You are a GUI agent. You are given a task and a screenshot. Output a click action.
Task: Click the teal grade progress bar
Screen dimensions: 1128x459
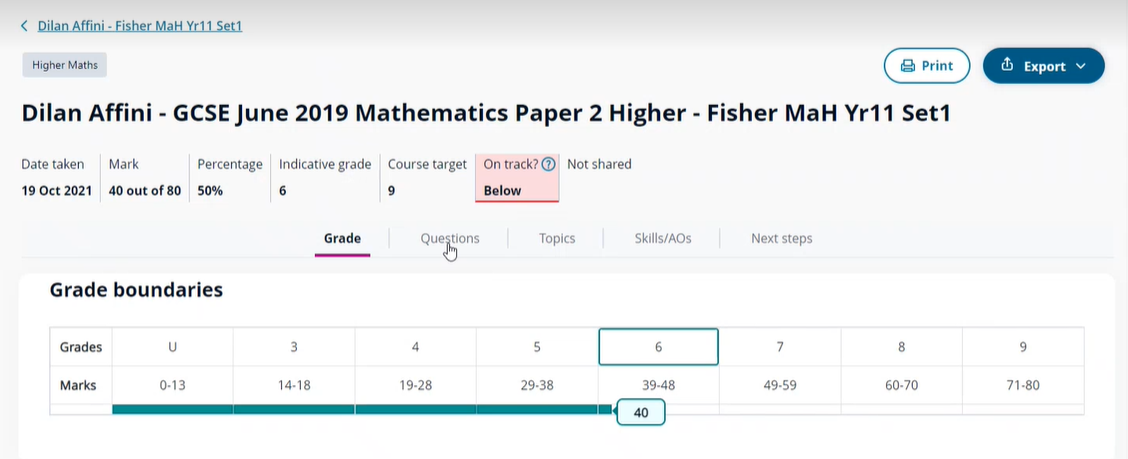pos(360,409)
